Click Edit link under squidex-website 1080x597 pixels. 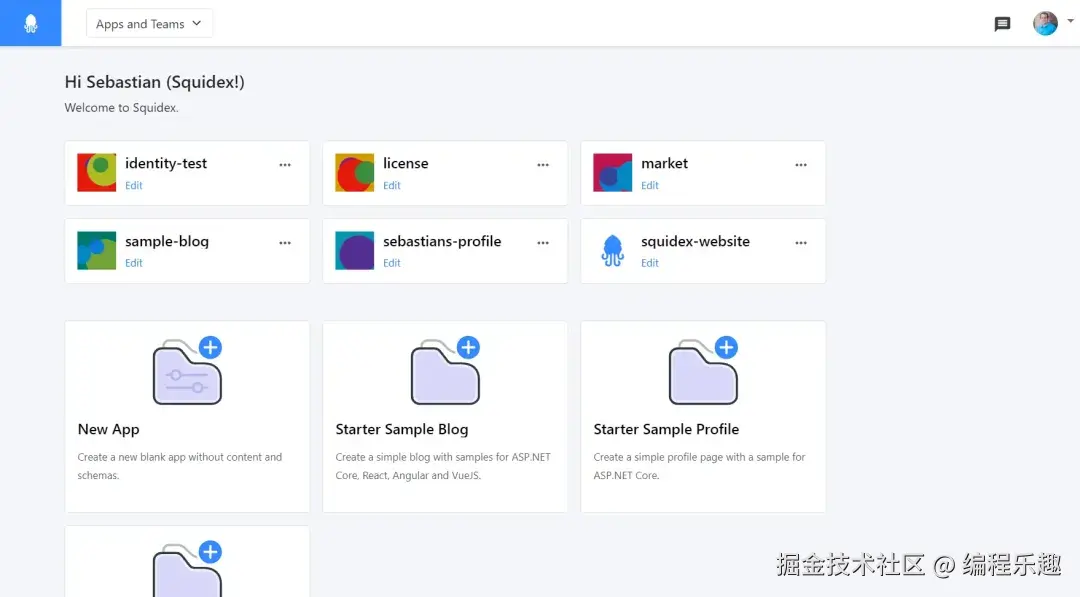tap(650, 263)
